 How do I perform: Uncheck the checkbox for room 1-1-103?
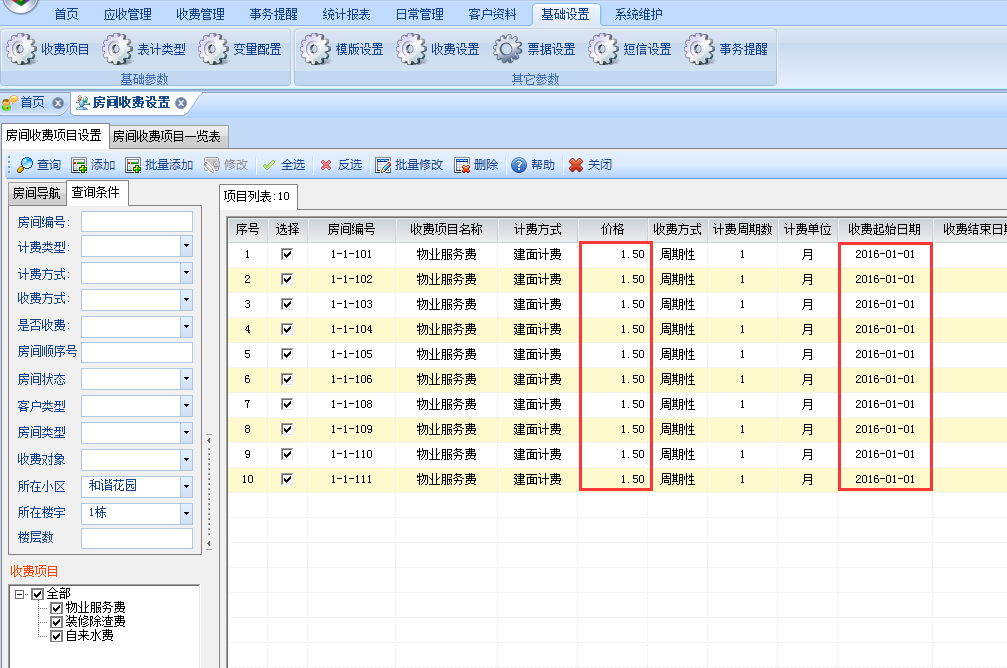(x=287, y=304)
